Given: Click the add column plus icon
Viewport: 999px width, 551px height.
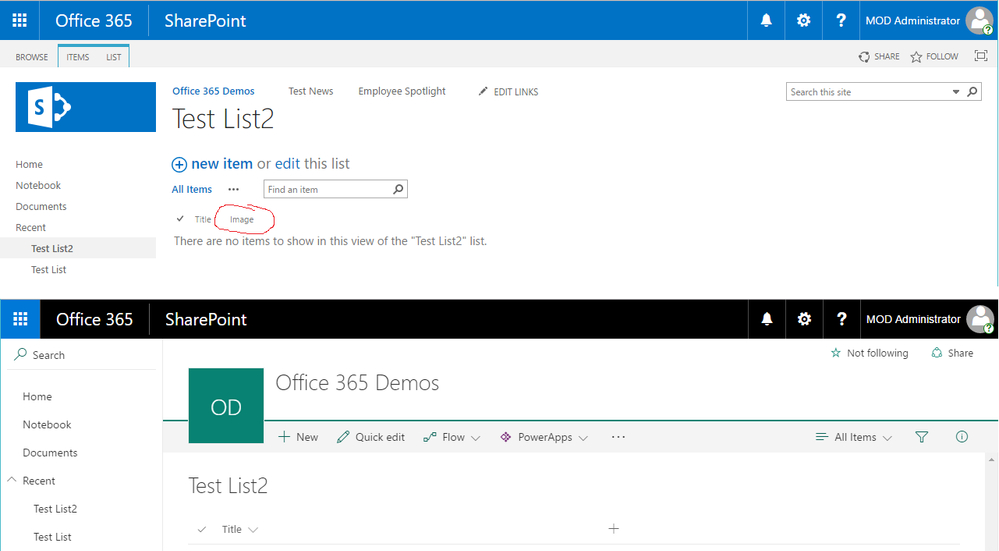Looking at the screenshot, I should [x=613, y=529].
